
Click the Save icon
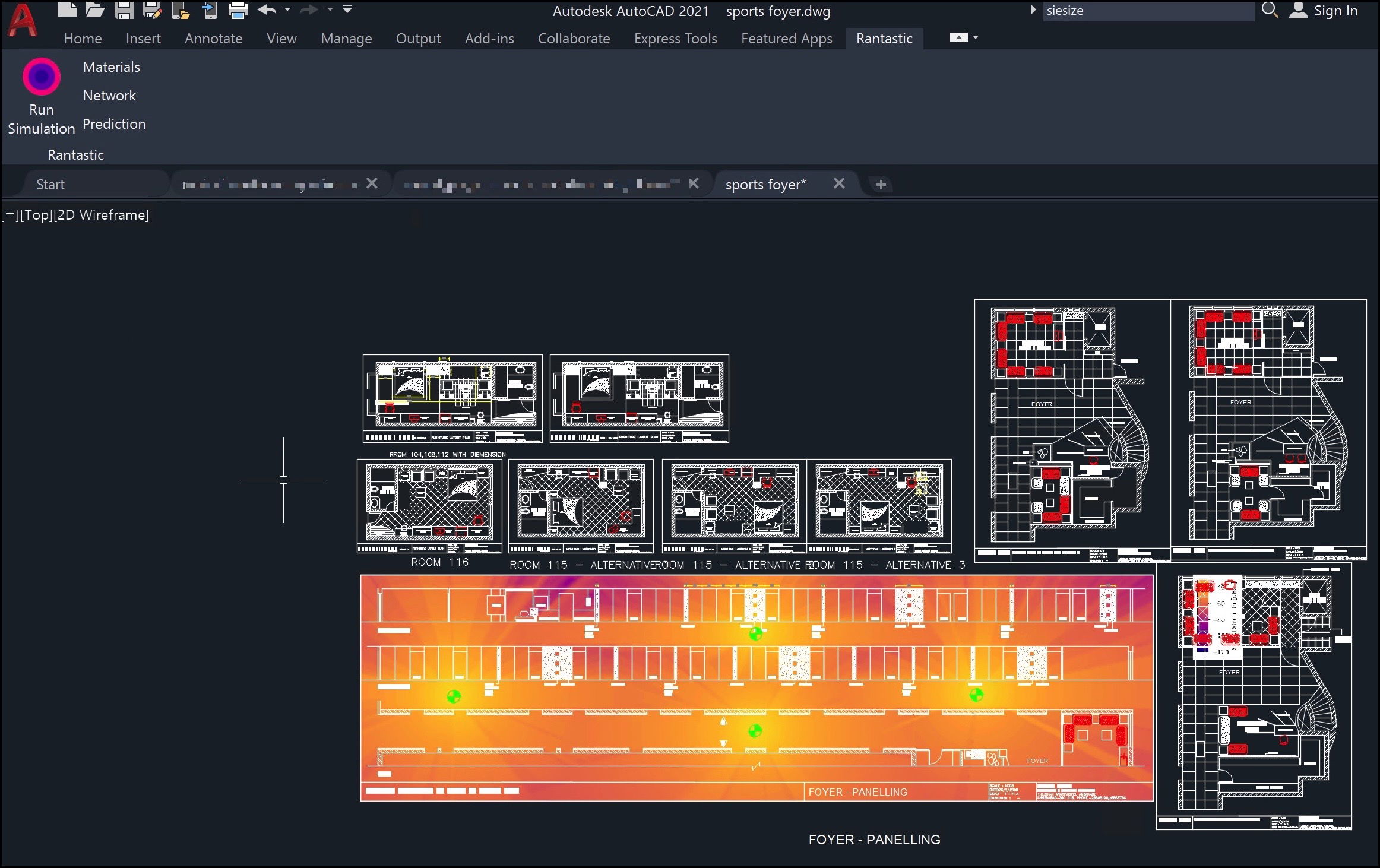point(124,9)
